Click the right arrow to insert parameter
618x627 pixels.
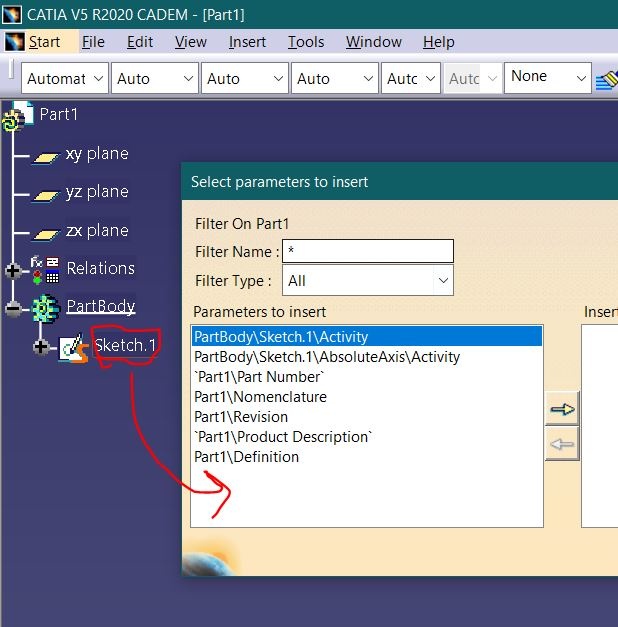(x=562, y=409)
